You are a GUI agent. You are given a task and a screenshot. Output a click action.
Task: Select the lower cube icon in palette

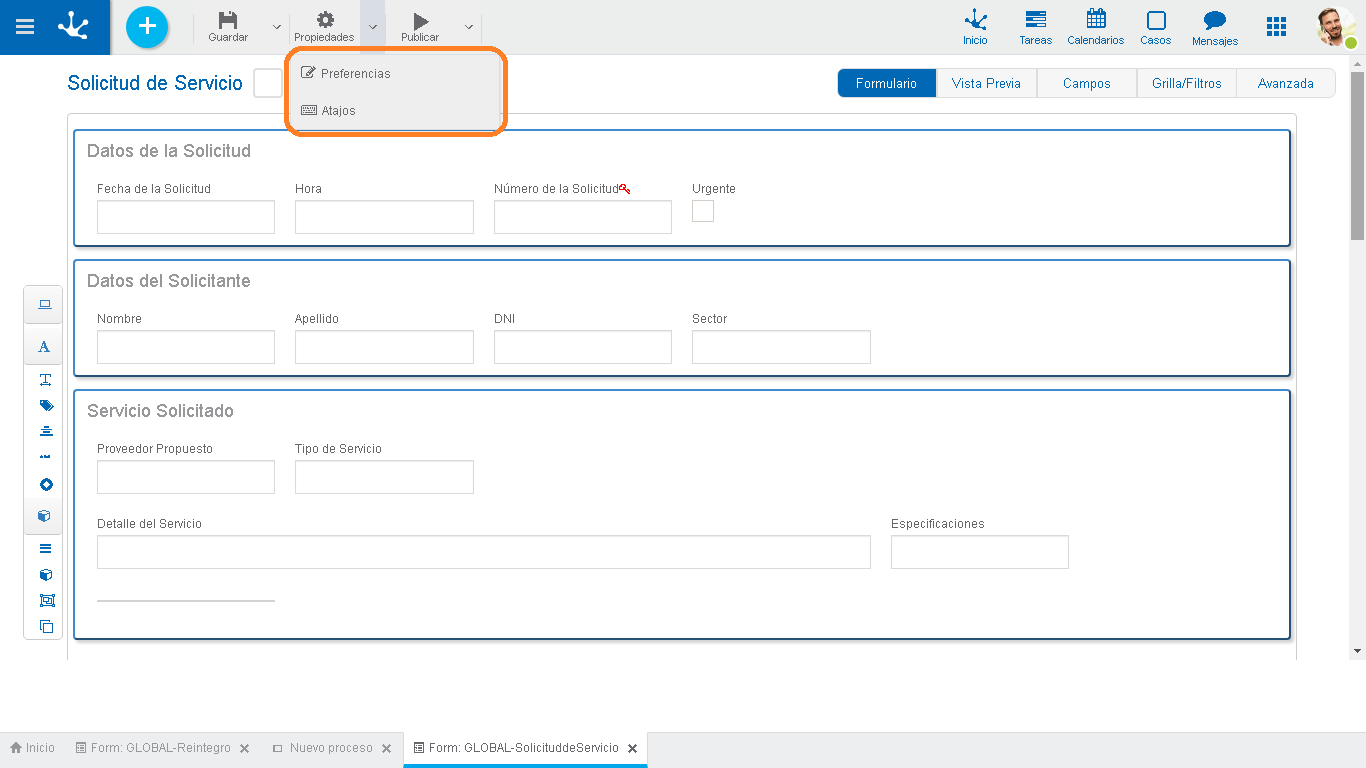45,575
